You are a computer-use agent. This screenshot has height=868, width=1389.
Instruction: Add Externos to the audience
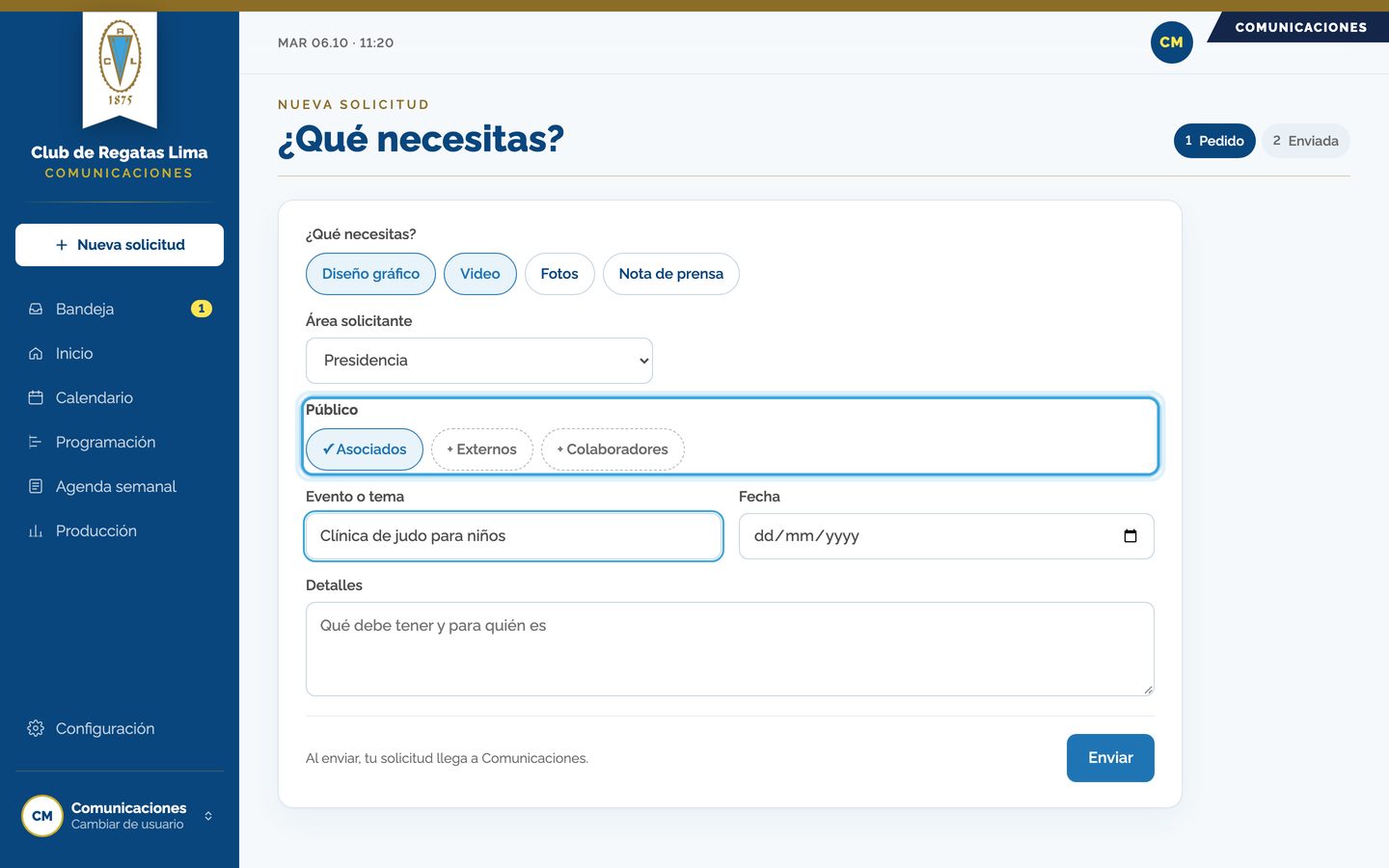tap(482, 449)
